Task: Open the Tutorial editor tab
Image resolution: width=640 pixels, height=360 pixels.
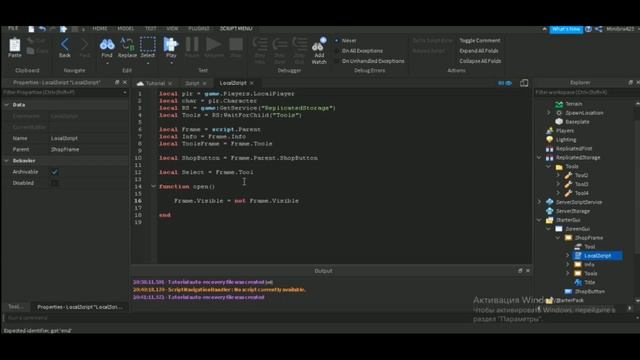Action: tap(155, 83)
